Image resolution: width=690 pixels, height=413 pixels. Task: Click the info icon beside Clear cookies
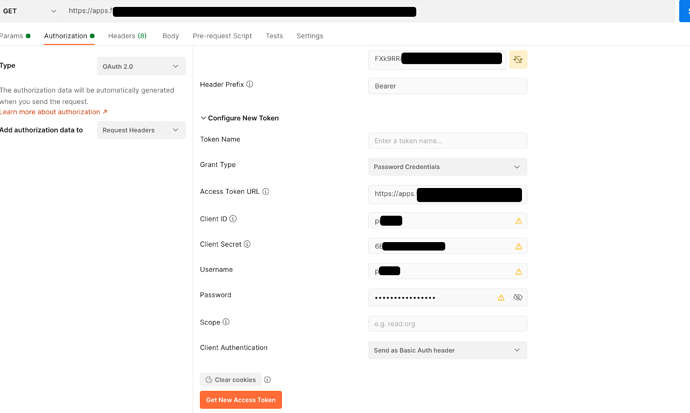(x=267, y=380)
